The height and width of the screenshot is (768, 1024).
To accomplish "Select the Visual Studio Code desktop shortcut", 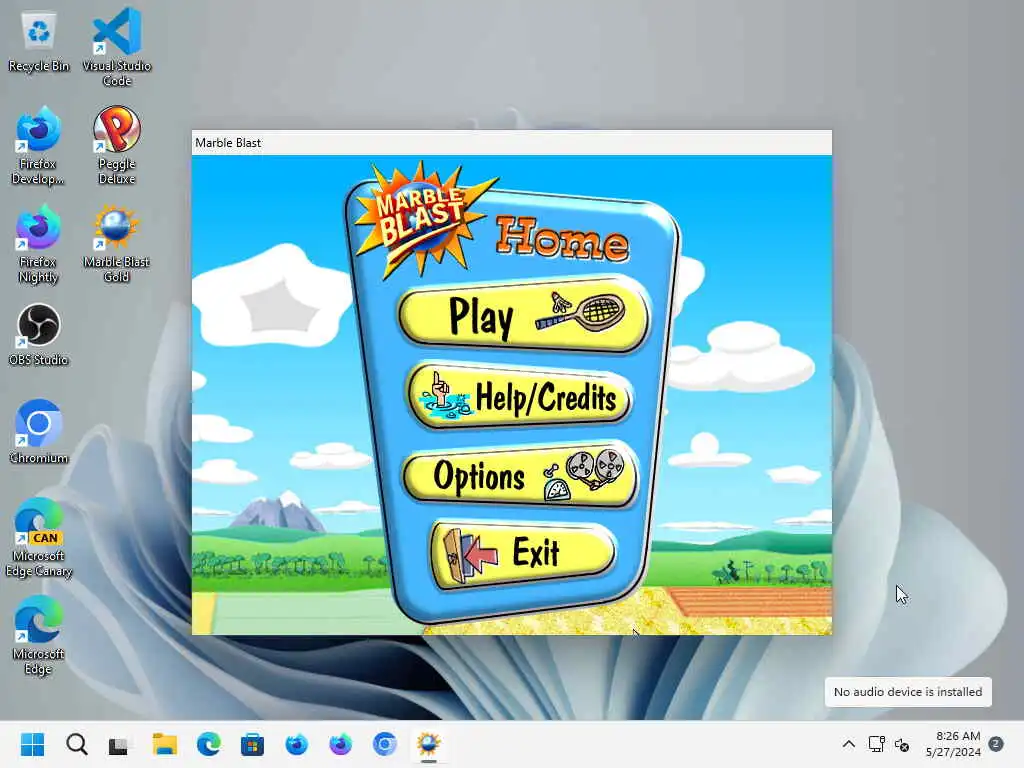I will click(x=117, y=47).
